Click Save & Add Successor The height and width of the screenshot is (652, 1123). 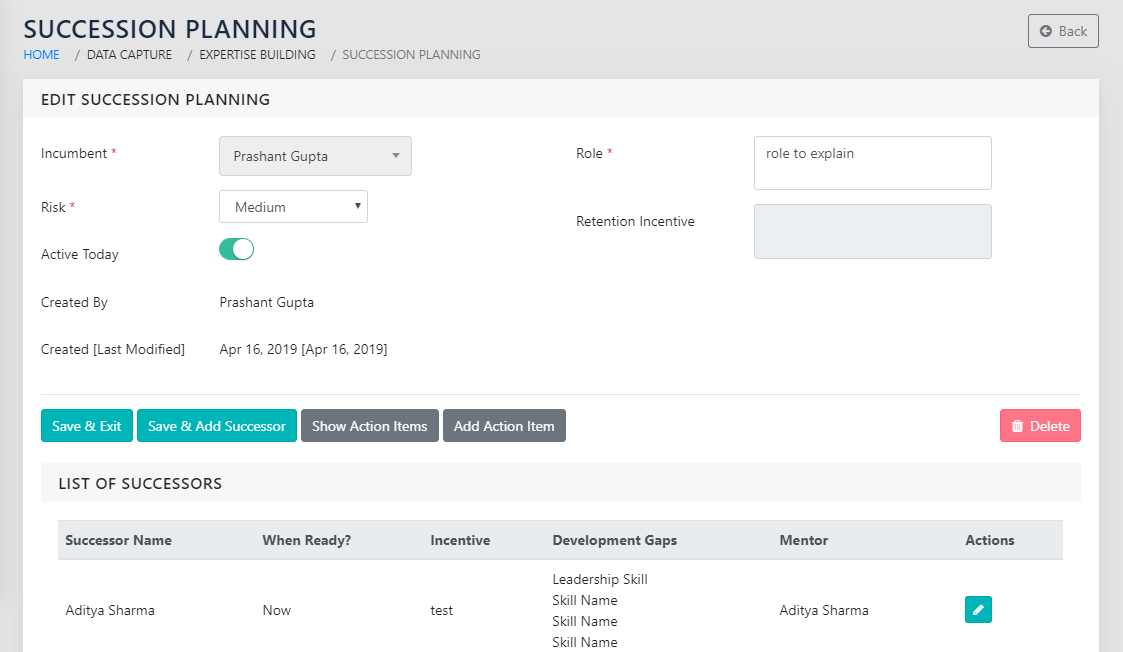pyautogui.click(x=217, y=426)
